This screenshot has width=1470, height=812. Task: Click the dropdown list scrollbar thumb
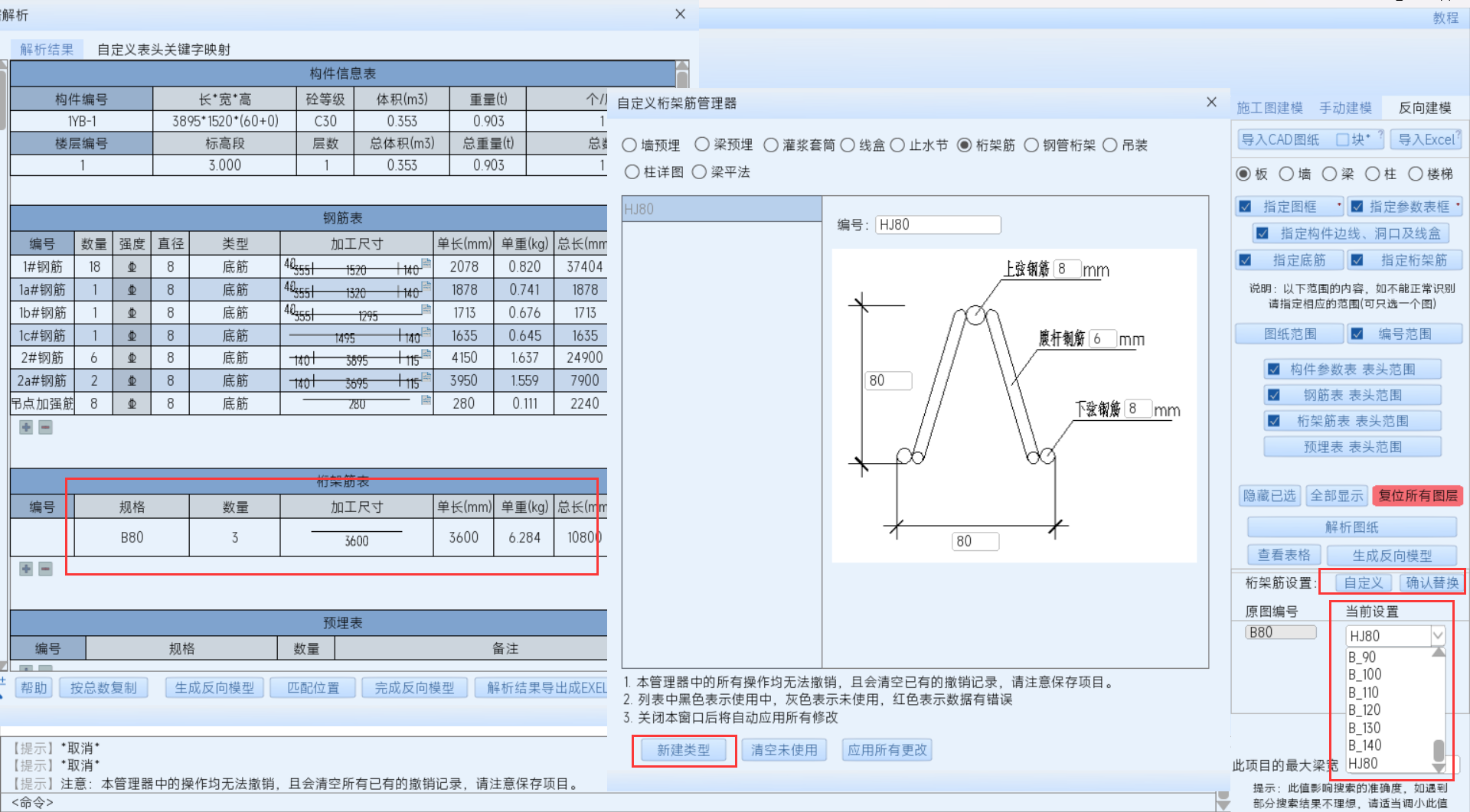(1439, 749)
